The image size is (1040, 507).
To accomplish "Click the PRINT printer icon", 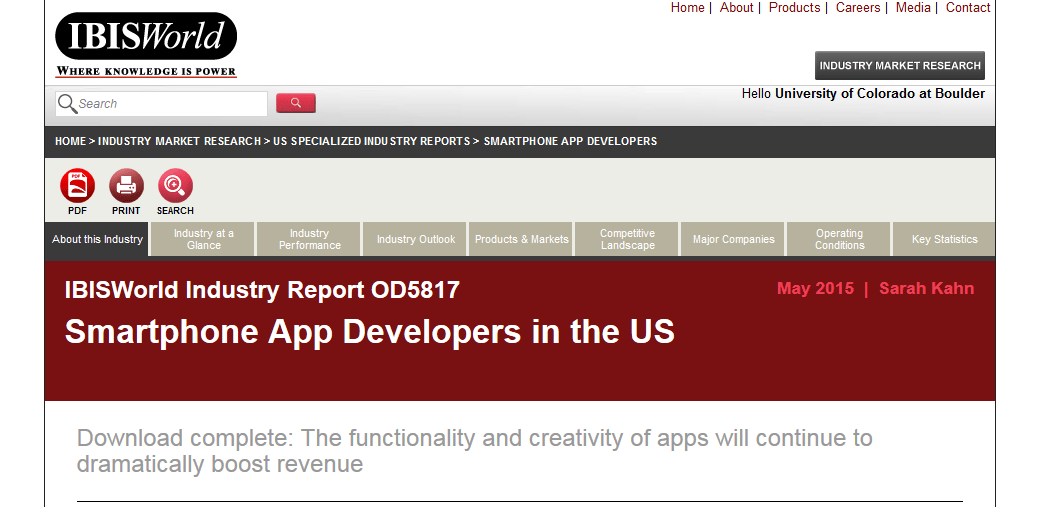I will click(x=126, y=186).
